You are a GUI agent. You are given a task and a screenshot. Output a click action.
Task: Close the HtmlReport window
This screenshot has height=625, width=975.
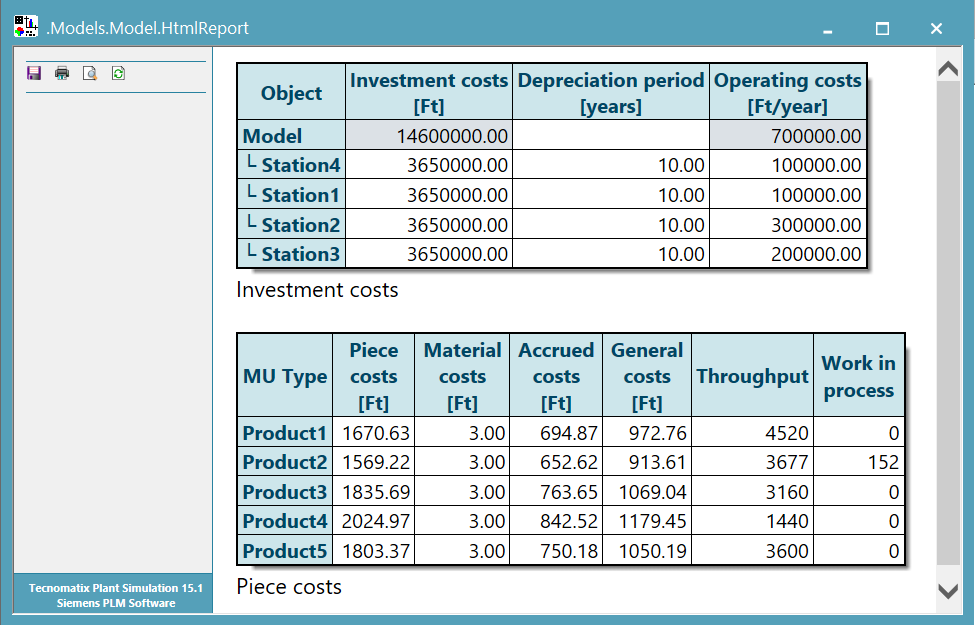(x=936, y=29)
